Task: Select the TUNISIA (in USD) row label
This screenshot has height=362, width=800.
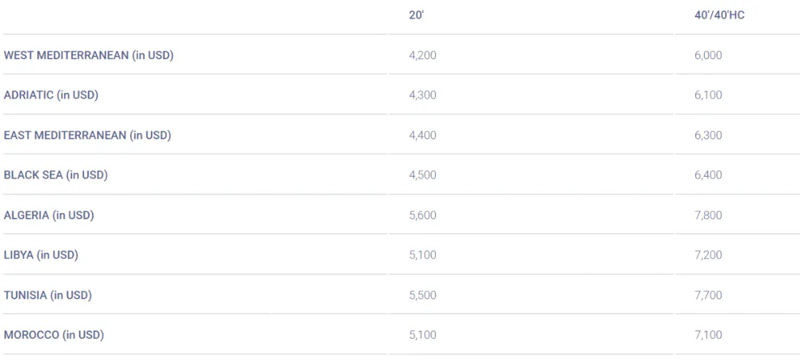Action: [47, 295]
